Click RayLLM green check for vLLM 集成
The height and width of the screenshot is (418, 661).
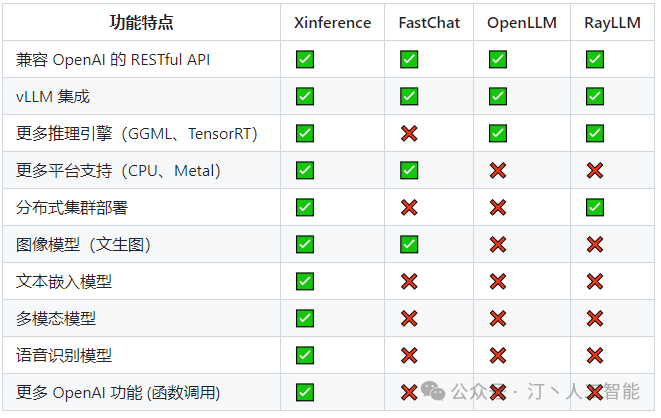coord(595,97)
